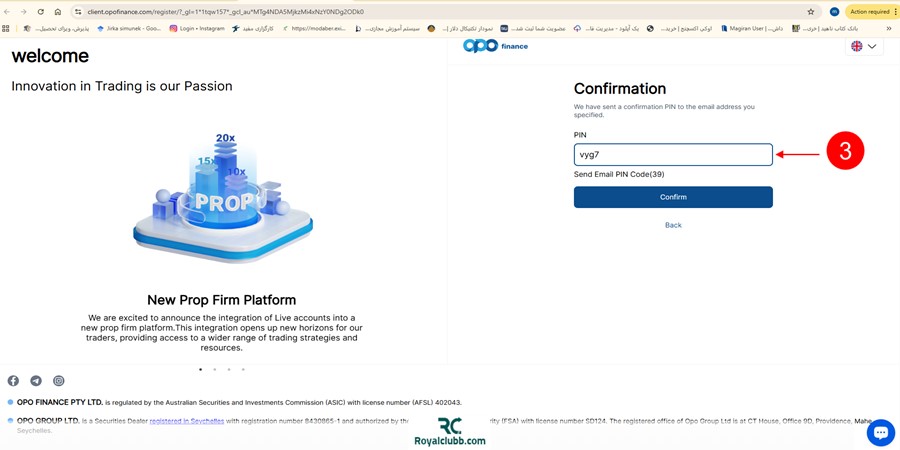This screenshot has width=900, height=450.
Task: Go to the browser home page
Action: pos(58,12)
